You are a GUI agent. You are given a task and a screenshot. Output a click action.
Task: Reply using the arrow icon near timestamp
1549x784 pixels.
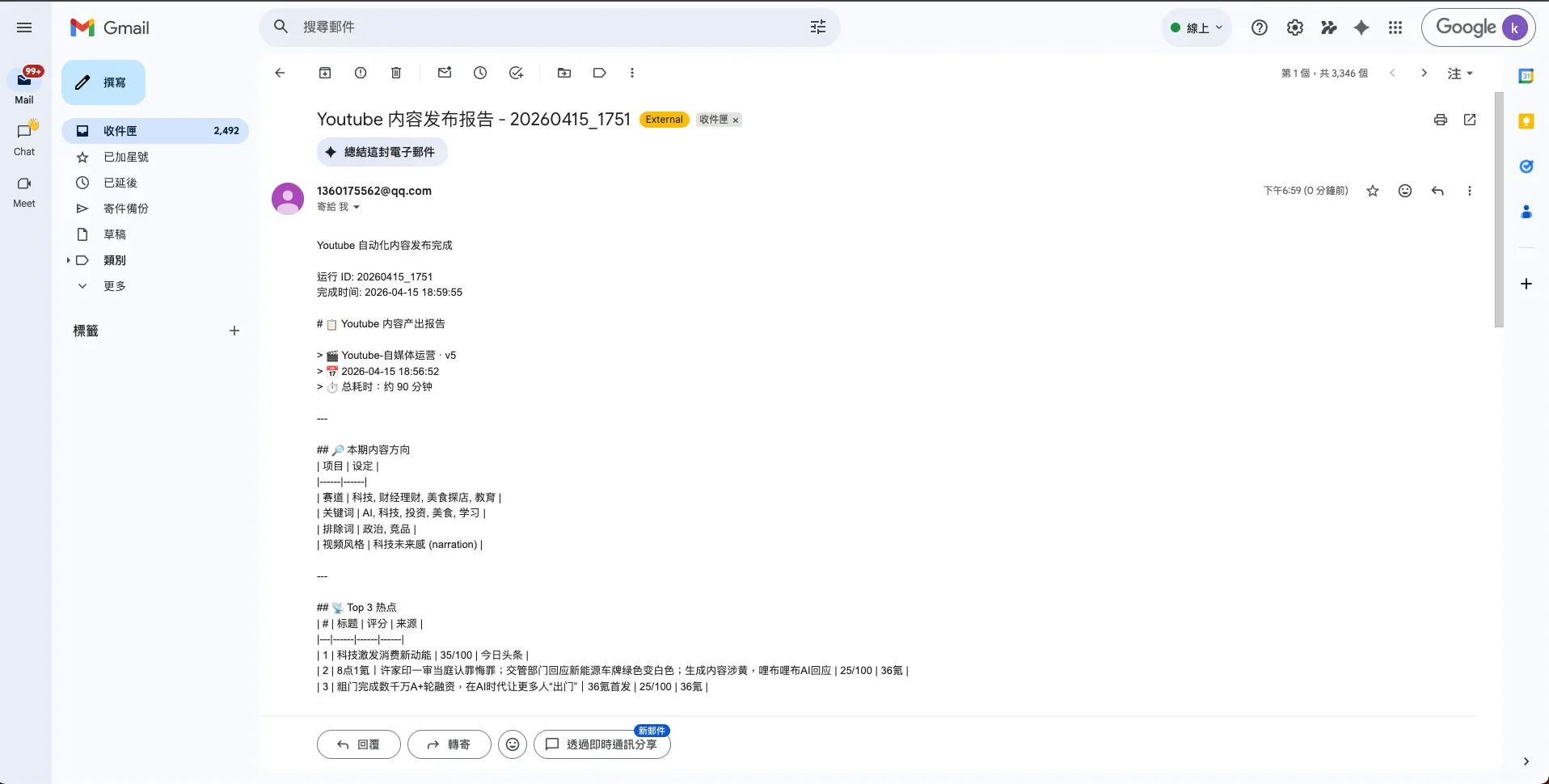[x=1437, y=191]
